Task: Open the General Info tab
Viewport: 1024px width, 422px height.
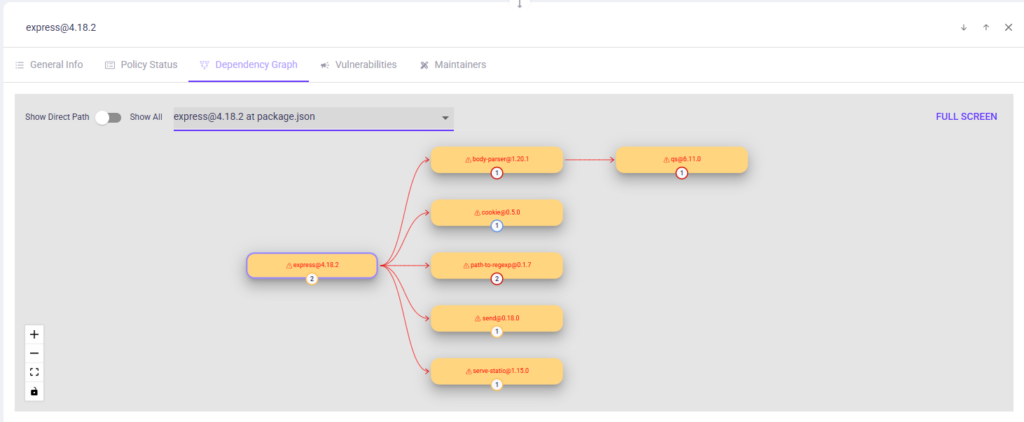Action: [x=49, y=65]
